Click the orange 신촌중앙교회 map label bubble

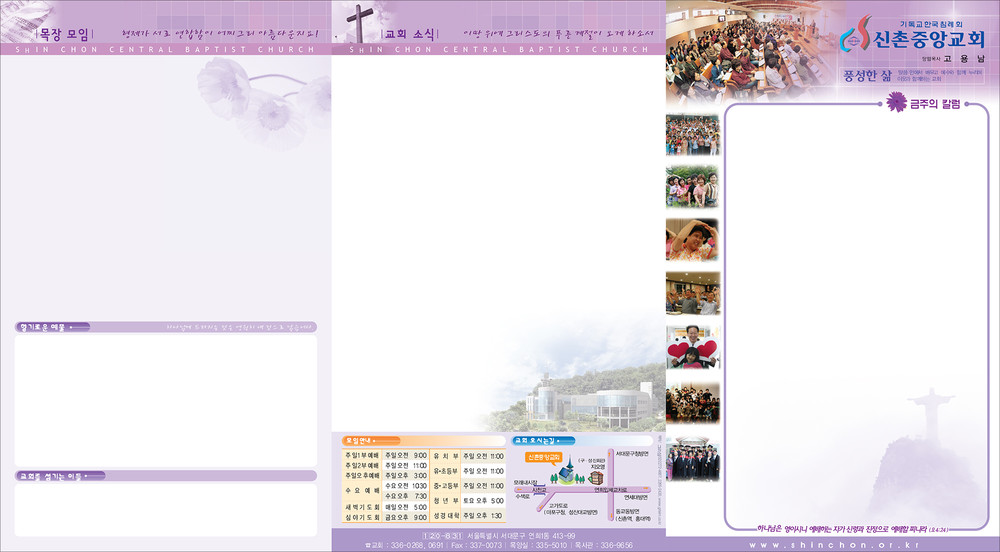coord(542,457)
